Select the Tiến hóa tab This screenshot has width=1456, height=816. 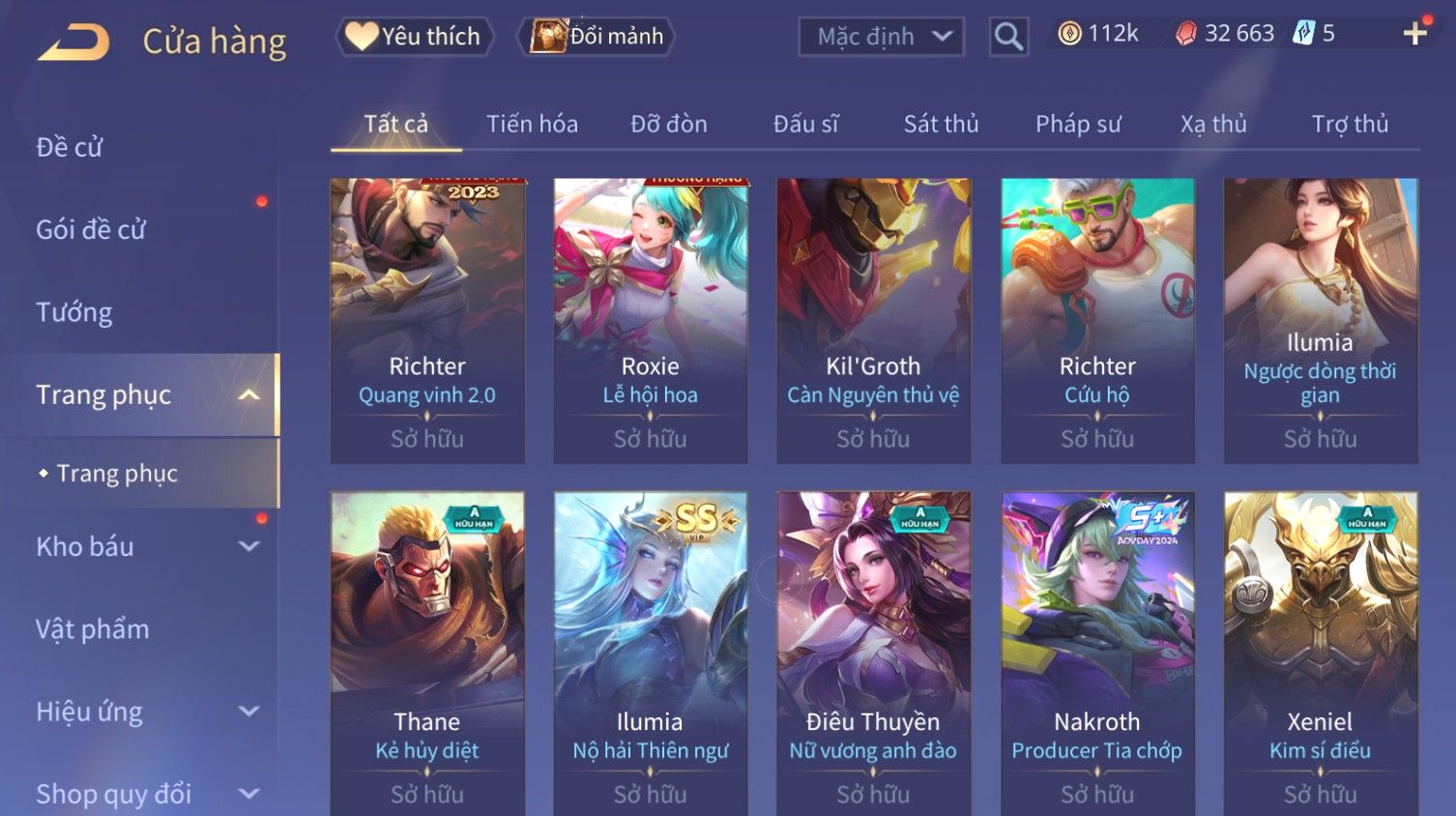pos(532,124)
